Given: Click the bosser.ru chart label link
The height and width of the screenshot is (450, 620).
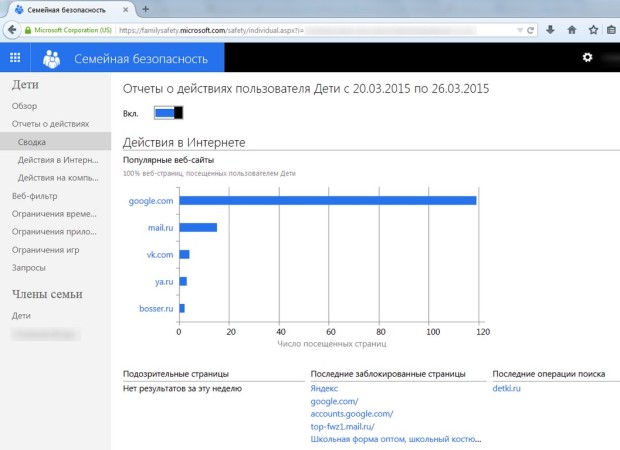Looking at the screenshot, I should 156,308.
